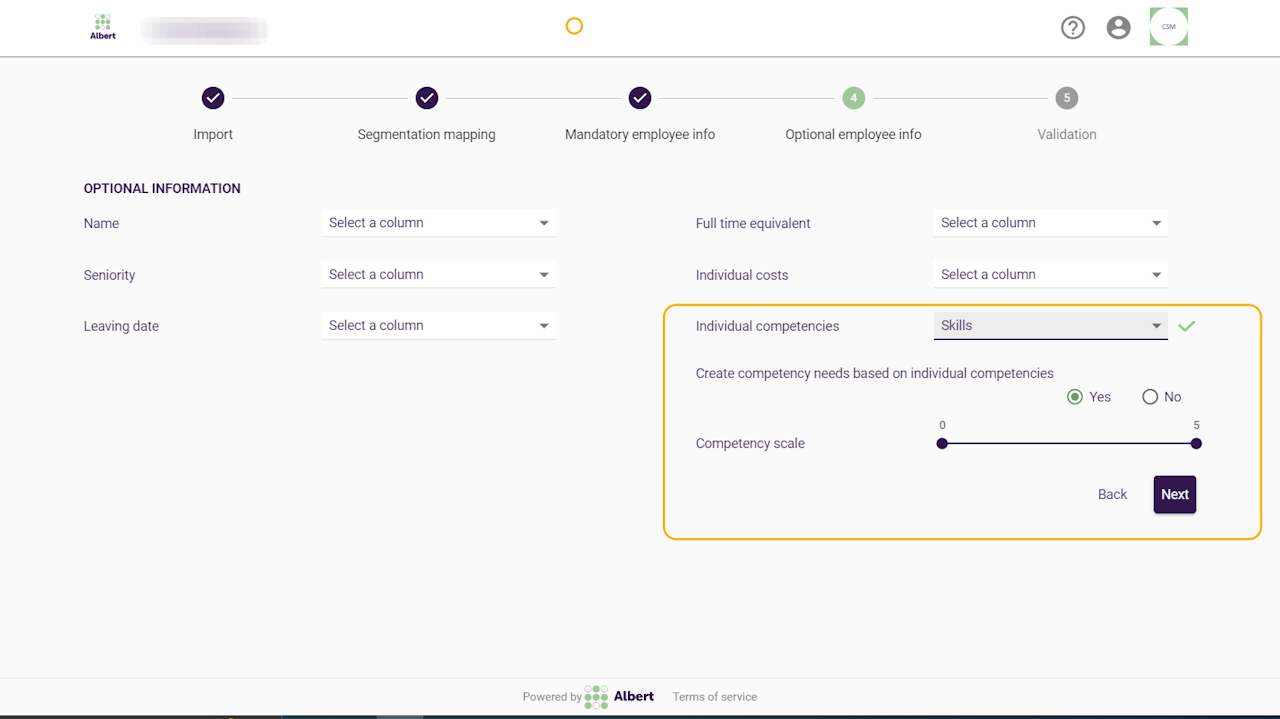The height and width of the screenshot is (719, 1280).
Task: Open the Name column dropdown
Action: [x=438, y=223]
